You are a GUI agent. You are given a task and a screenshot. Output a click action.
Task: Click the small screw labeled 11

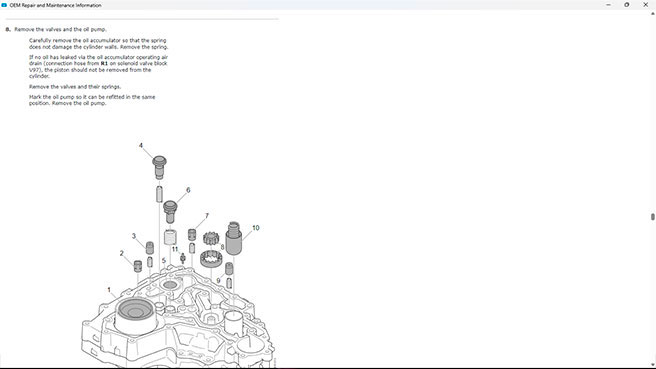pos(182,258)
